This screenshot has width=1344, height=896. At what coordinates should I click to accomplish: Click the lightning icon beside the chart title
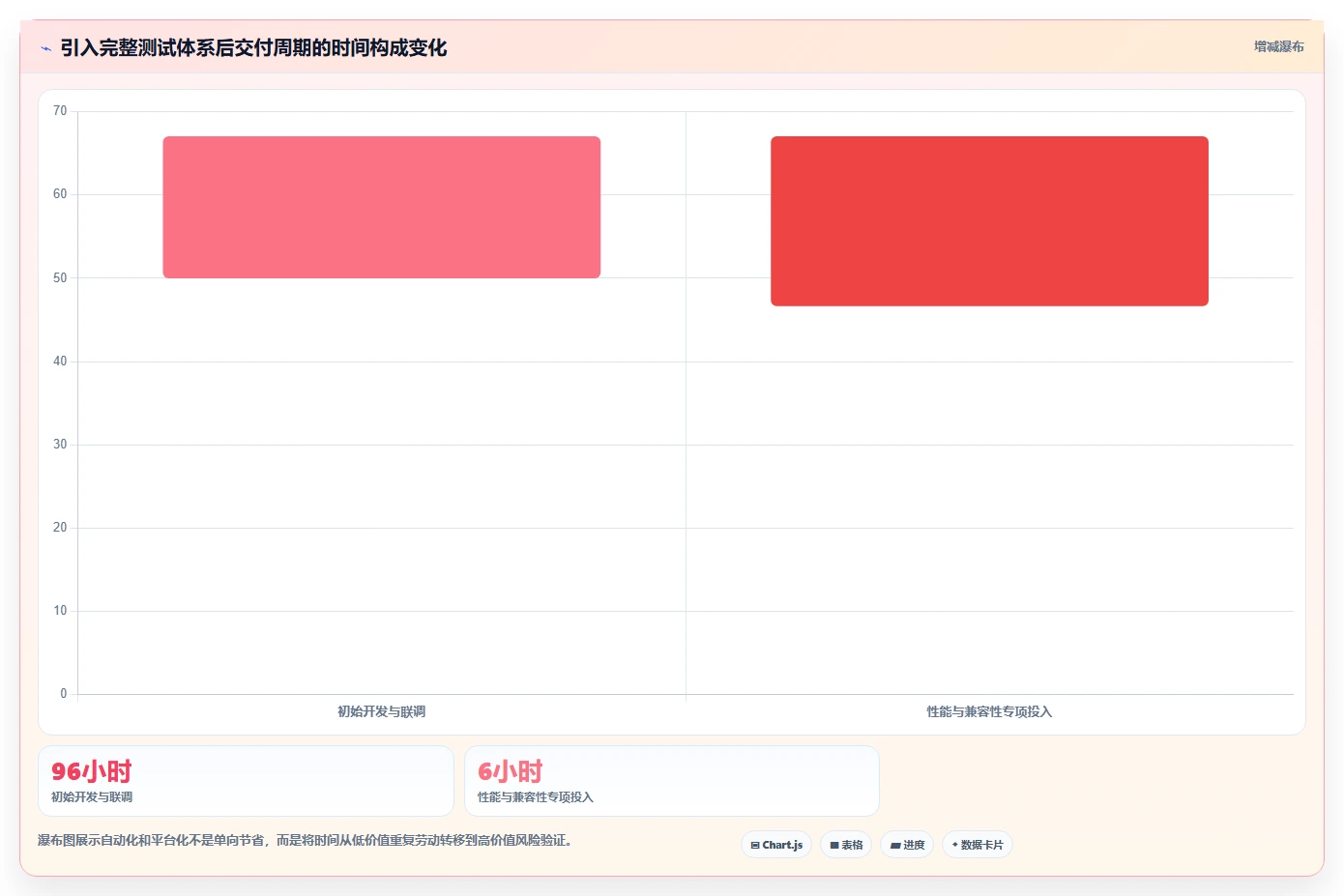(45, 48)
